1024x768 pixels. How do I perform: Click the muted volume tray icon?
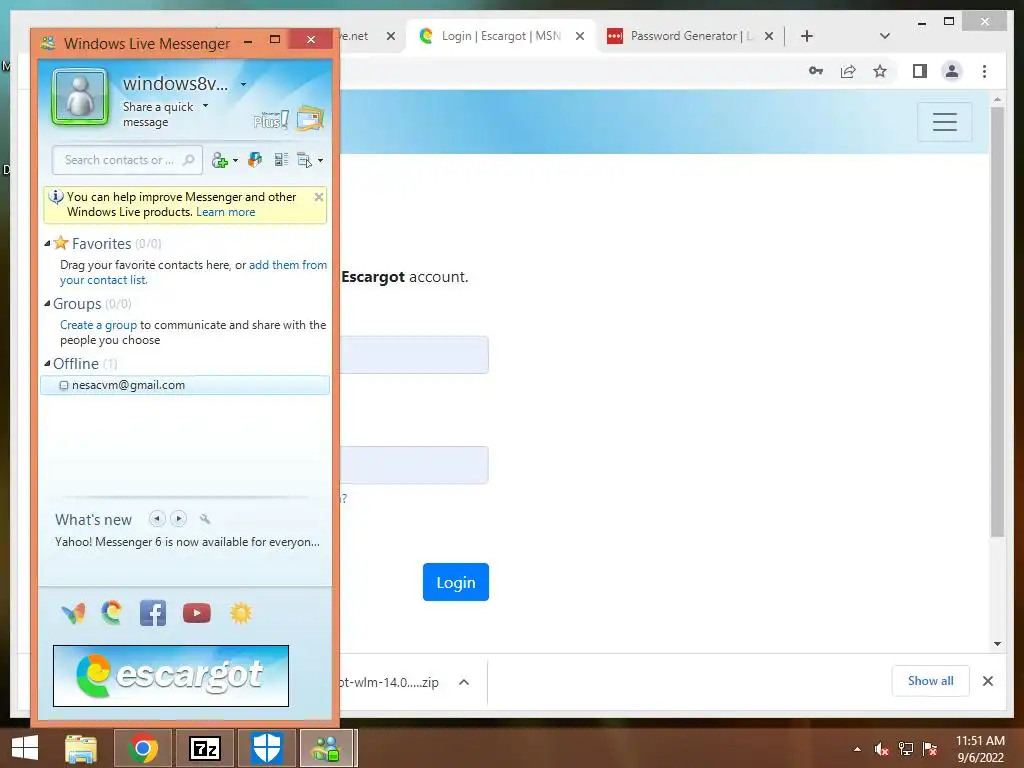coord(881,749)
